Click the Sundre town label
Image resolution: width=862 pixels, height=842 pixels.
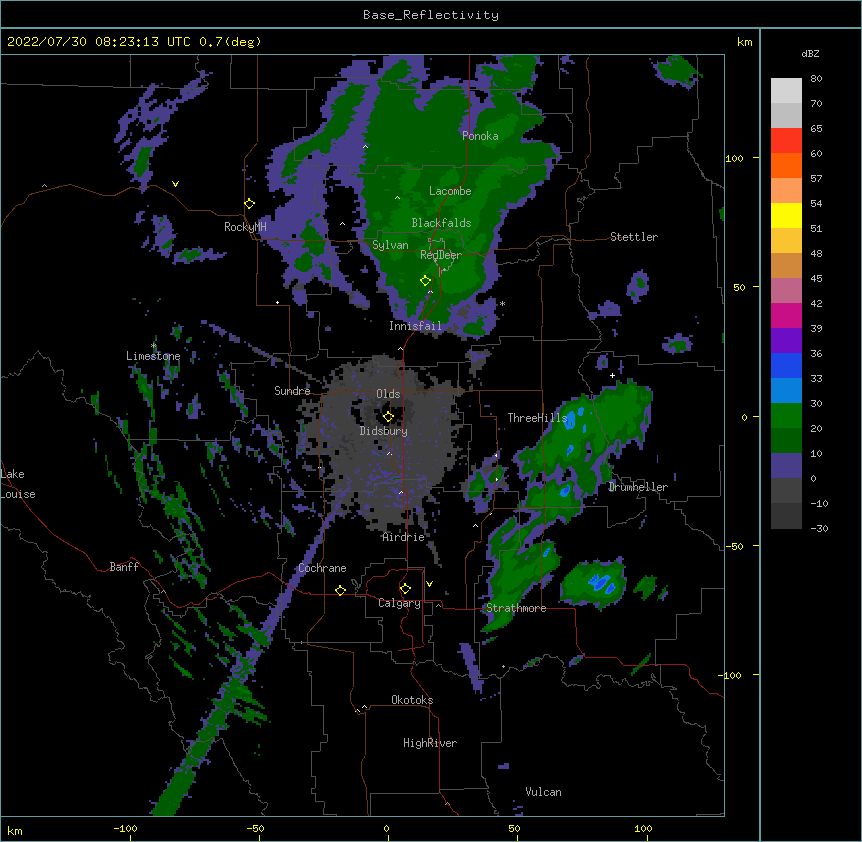[x=292, y=391]
